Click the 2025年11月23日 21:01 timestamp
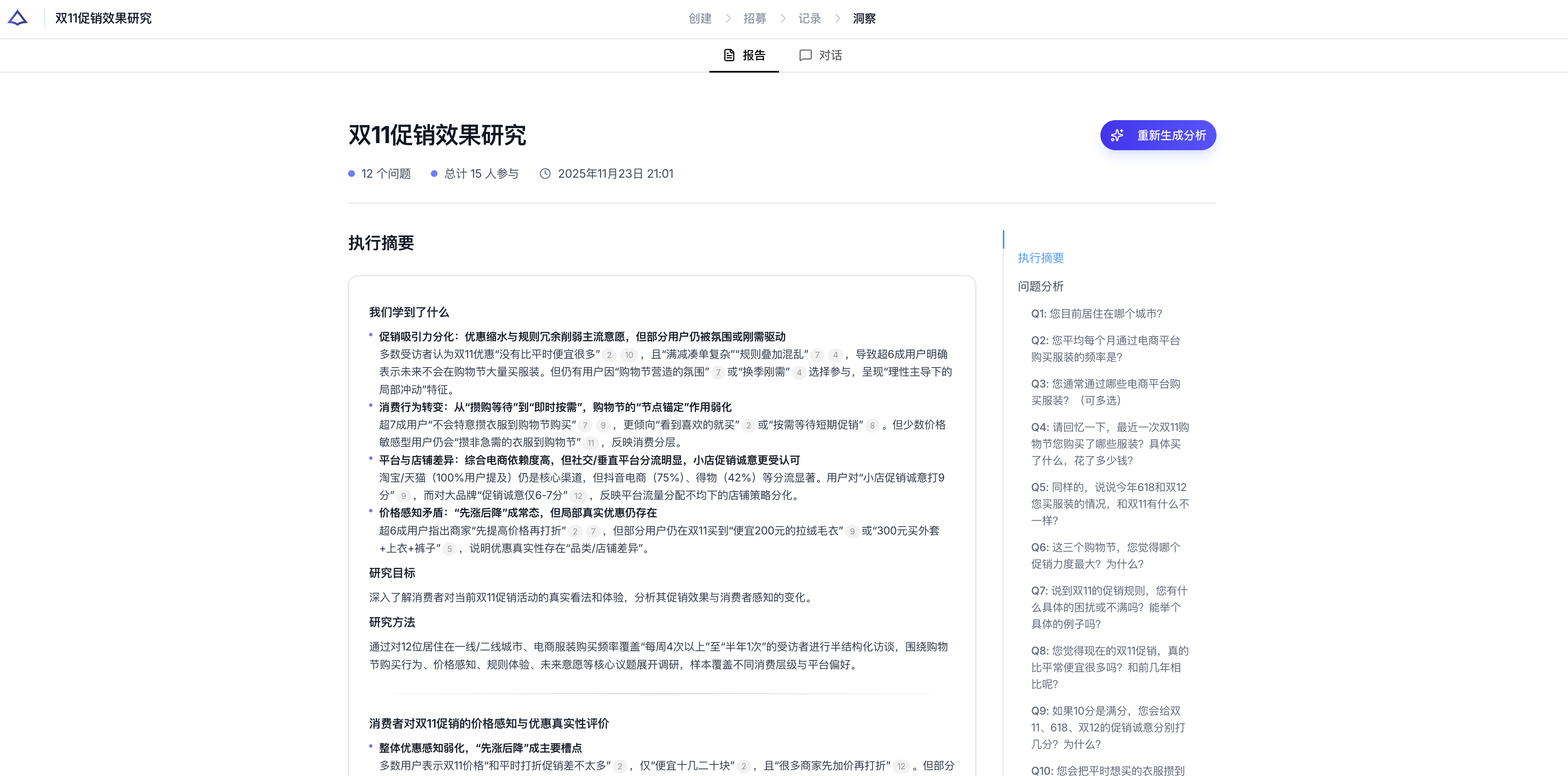This screenshot has height=776, width=1568. coord(615,174)
